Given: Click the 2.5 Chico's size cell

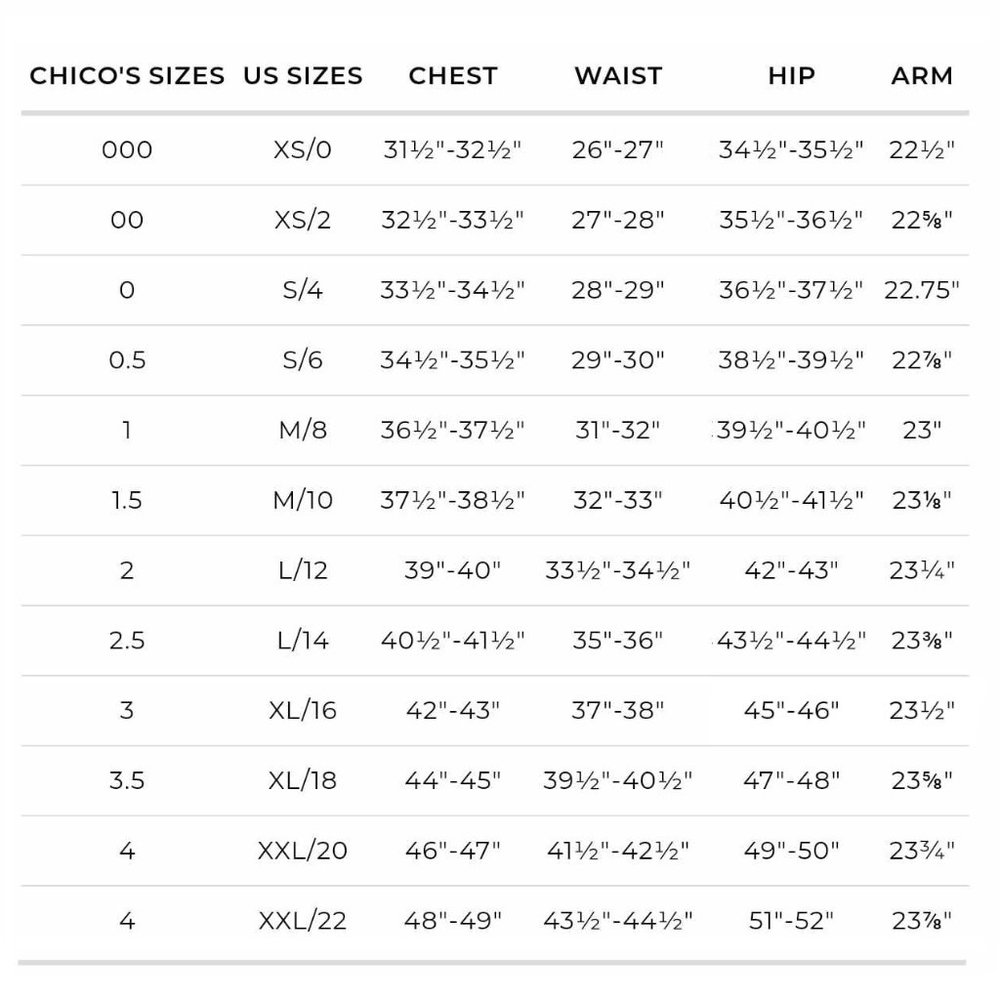Looking at the screenshot, I should (x=127, y=640).
